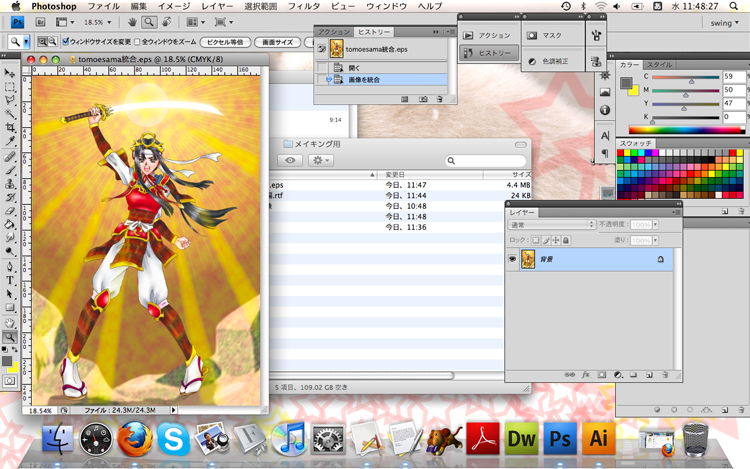Toggle lock transparent pixels in Layers panel
Viewport: 750px width, 469px height.
pyautogui.click(x=535, y=240)
